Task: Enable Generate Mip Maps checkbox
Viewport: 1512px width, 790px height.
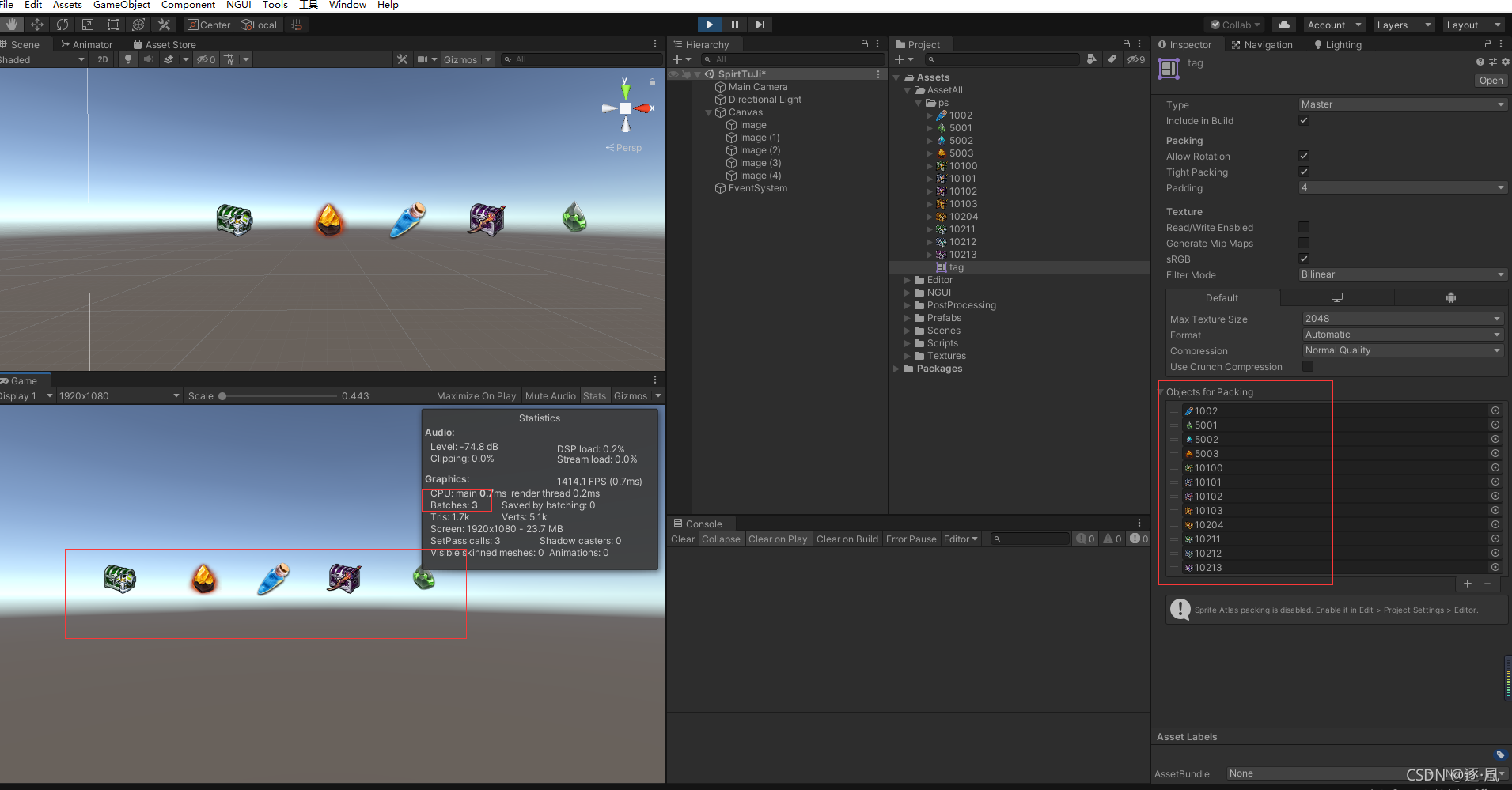Action: click(x=1304, y=243)
